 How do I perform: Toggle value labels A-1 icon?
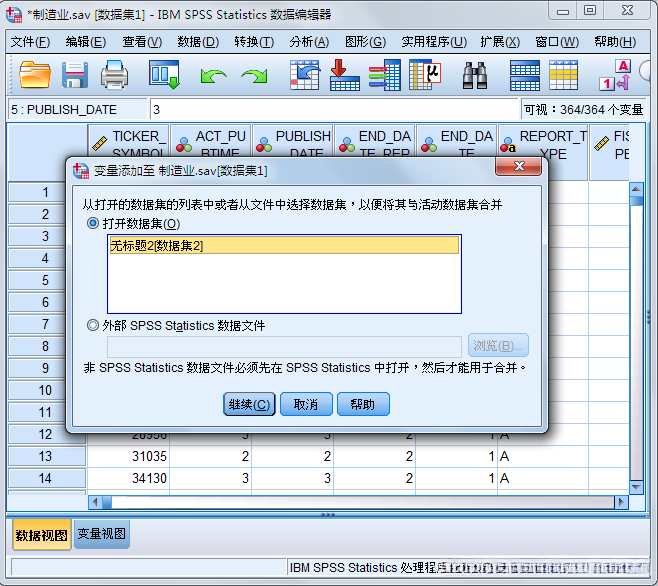615,76
